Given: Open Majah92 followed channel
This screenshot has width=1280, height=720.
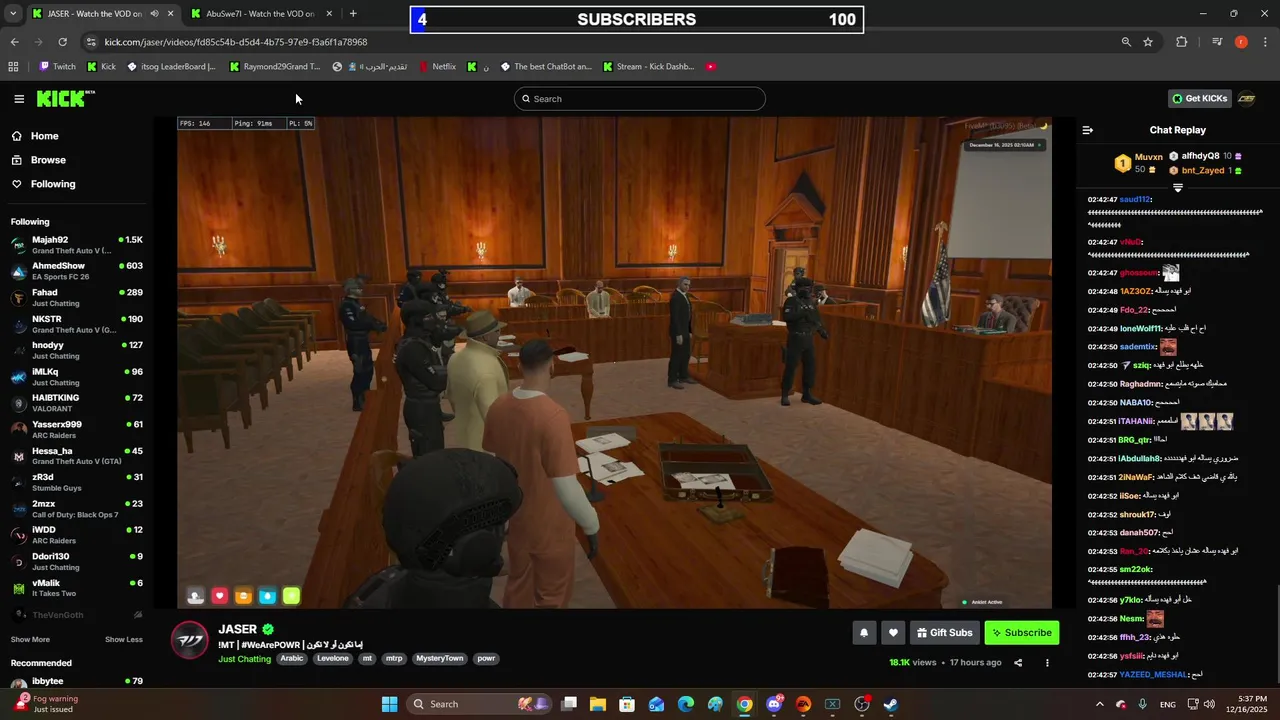Looking at the screenshot, I should click(x=77, y=245).
